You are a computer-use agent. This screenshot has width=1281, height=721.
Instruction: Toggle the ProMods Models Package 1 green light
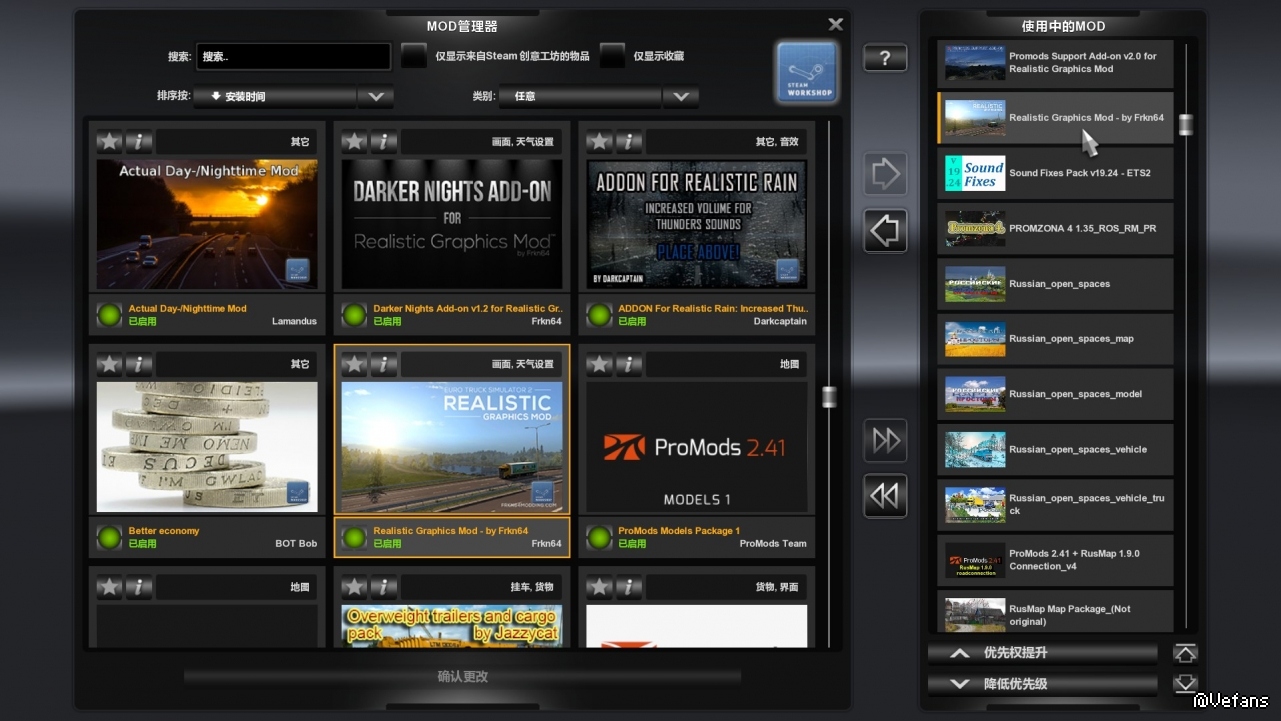click(x=599, y=538)
